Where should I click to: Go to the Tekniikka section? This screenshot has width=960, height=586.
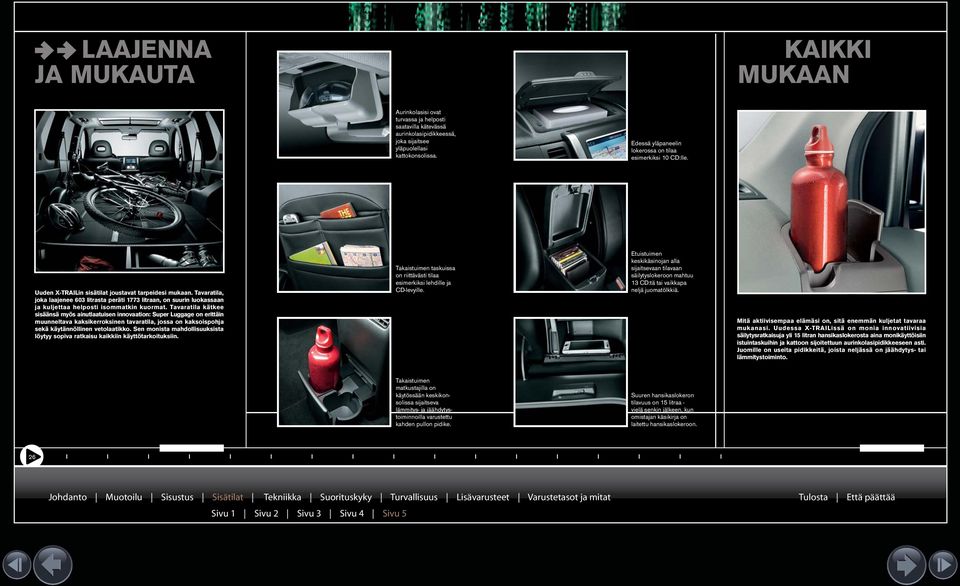click(x=282, y=497)
